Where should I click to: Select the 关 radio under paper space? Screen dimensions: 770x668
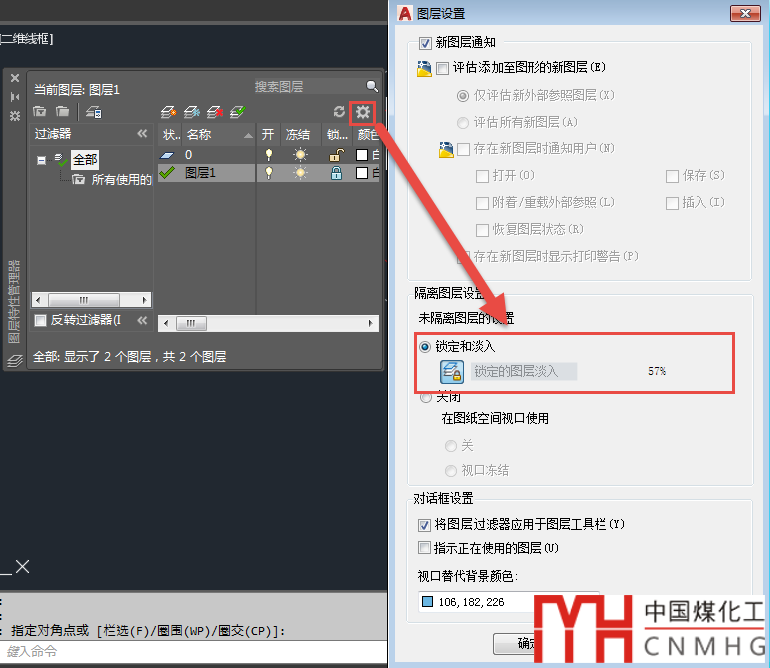point(450,446)
